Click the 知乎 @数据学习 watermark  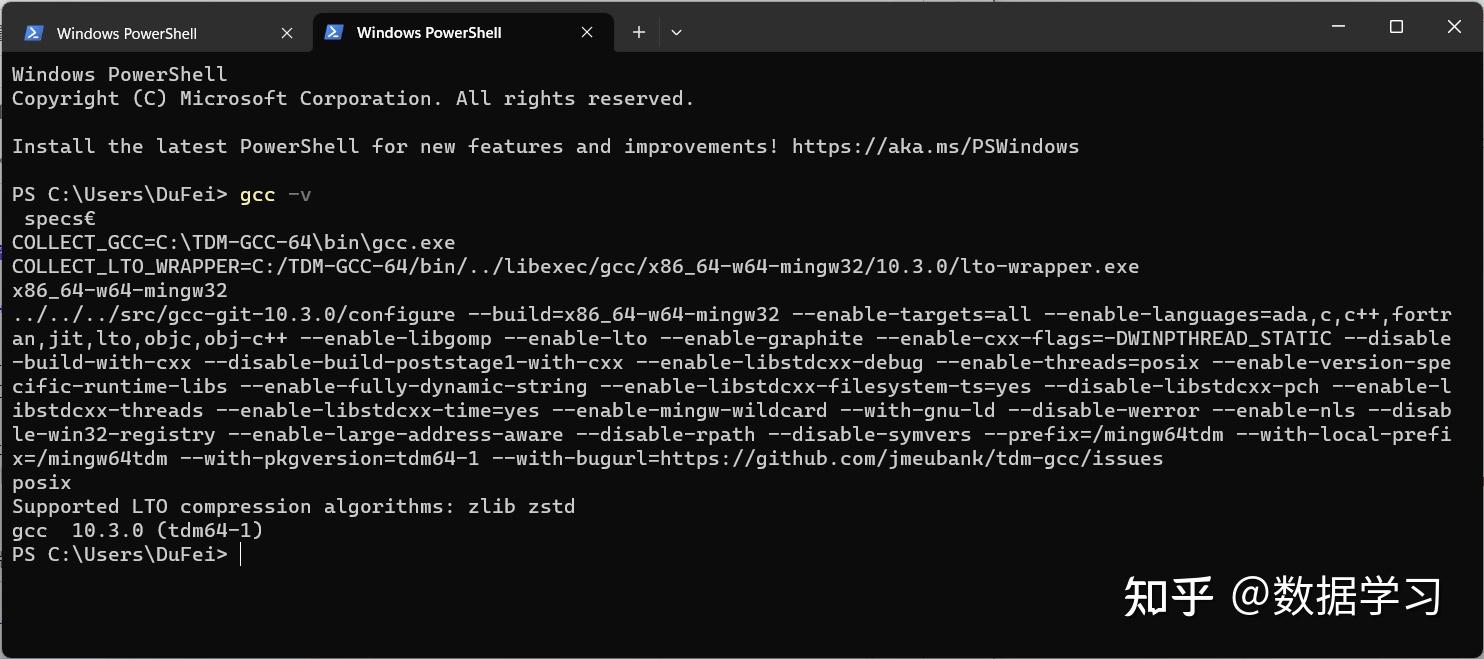click(x=1282, y=596)
